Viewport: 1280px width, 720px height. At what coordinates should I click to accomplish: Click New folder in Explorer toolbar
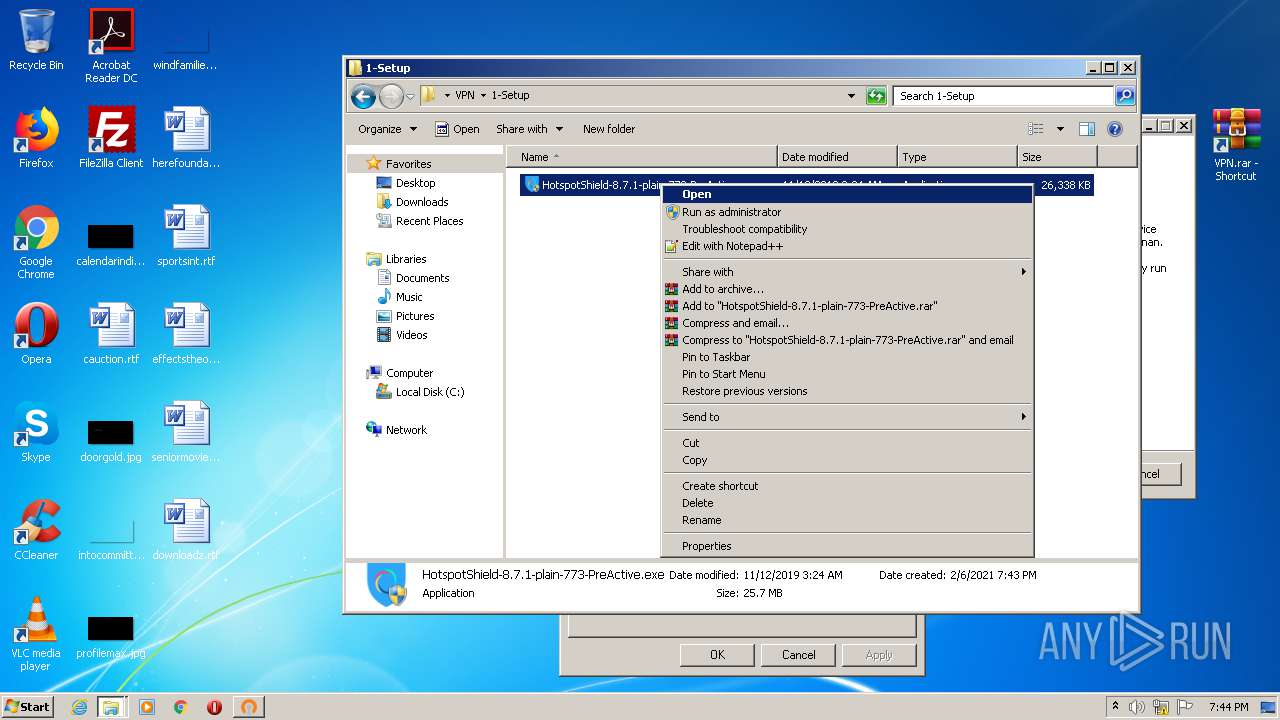(609, 129)
